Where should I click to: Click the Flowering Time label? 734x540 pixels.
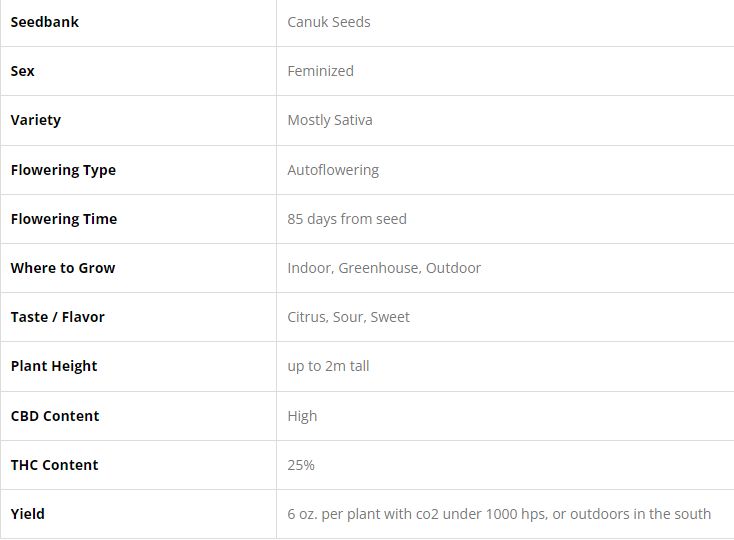click(63, 219)
